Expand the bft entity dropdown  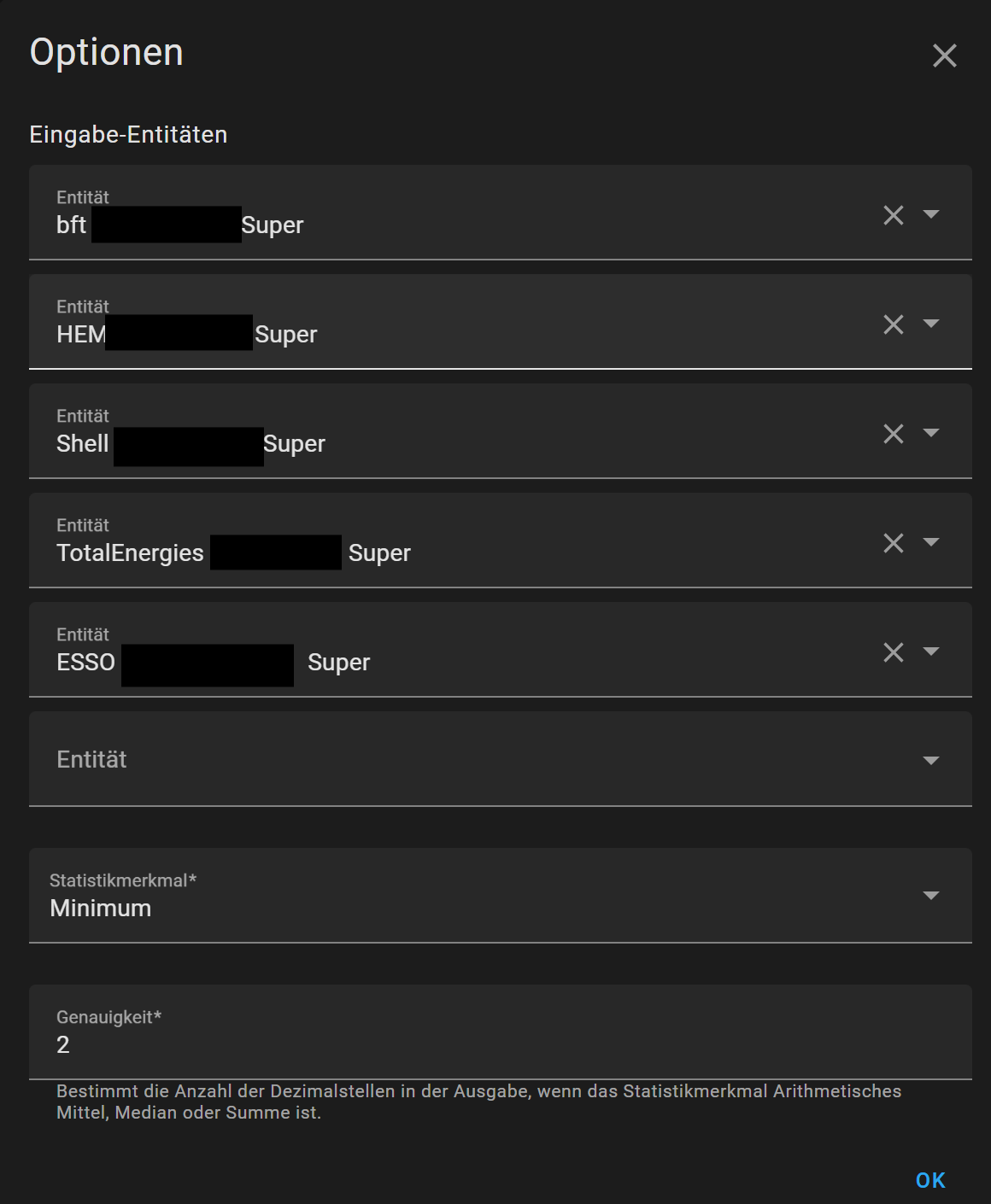click(x=931, y=214)
